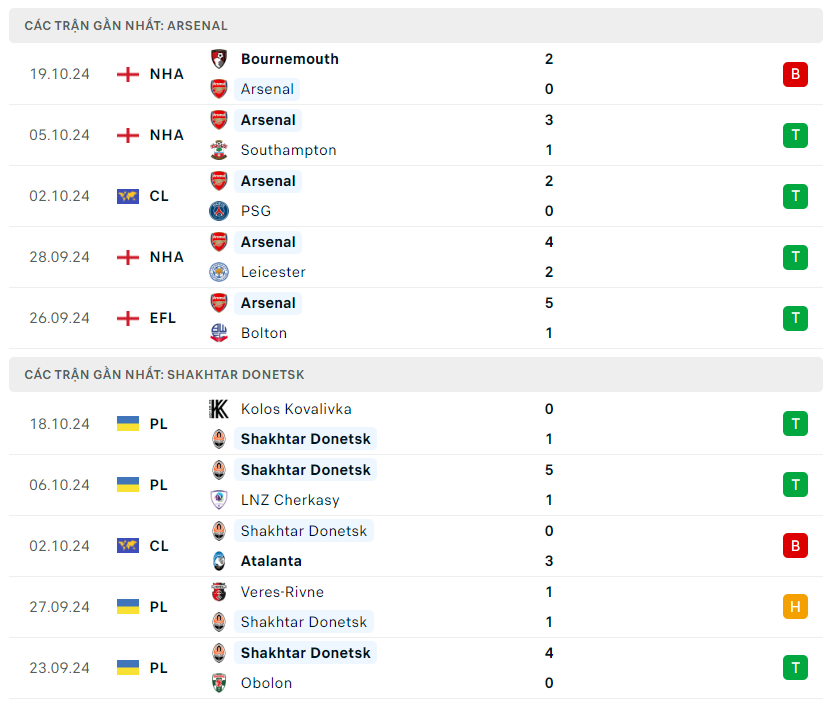Select the Southampton team name
The image size is (832, 709).
click(288, 150)
